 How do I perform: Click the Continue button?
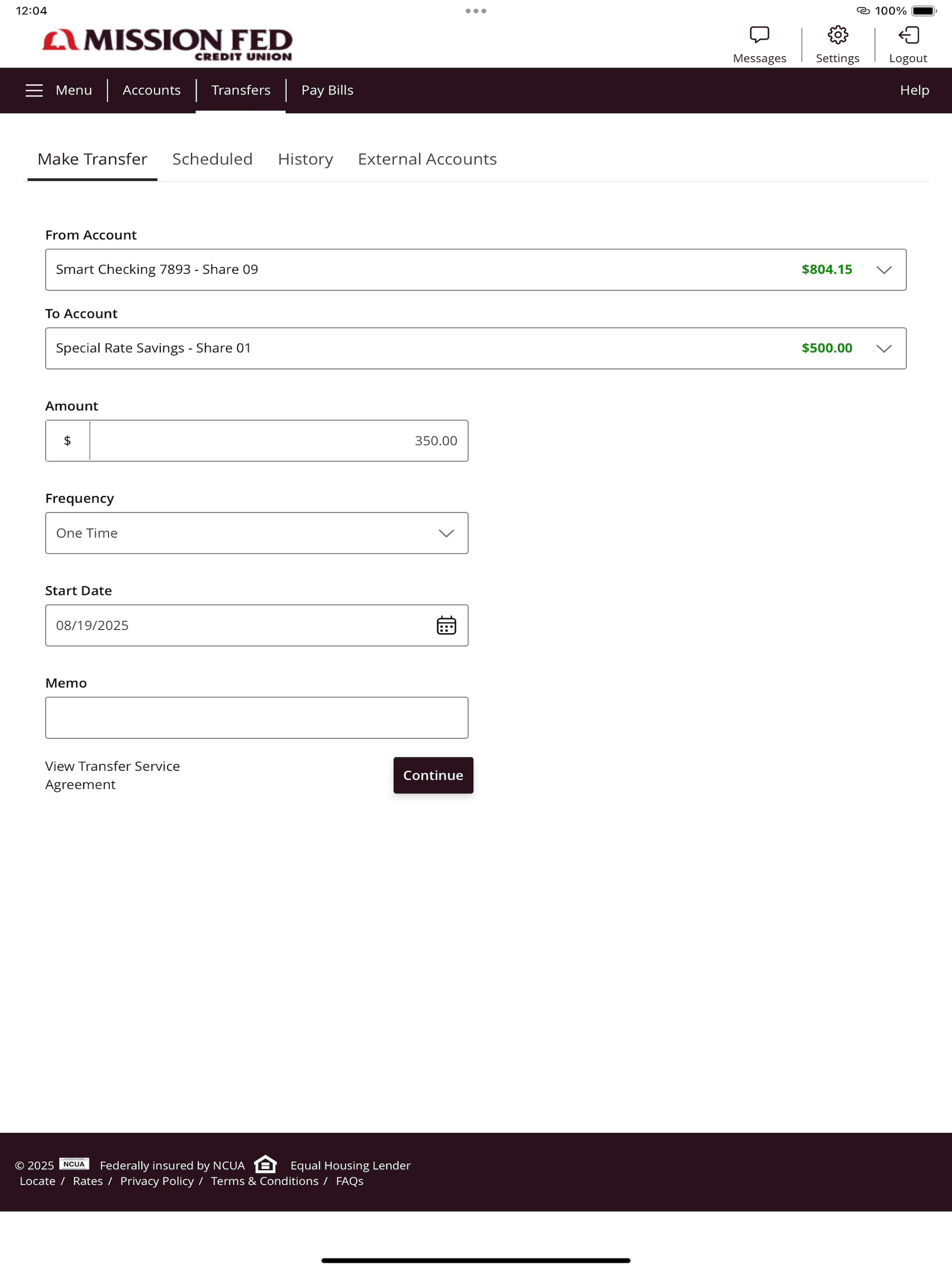coord(433,775)
